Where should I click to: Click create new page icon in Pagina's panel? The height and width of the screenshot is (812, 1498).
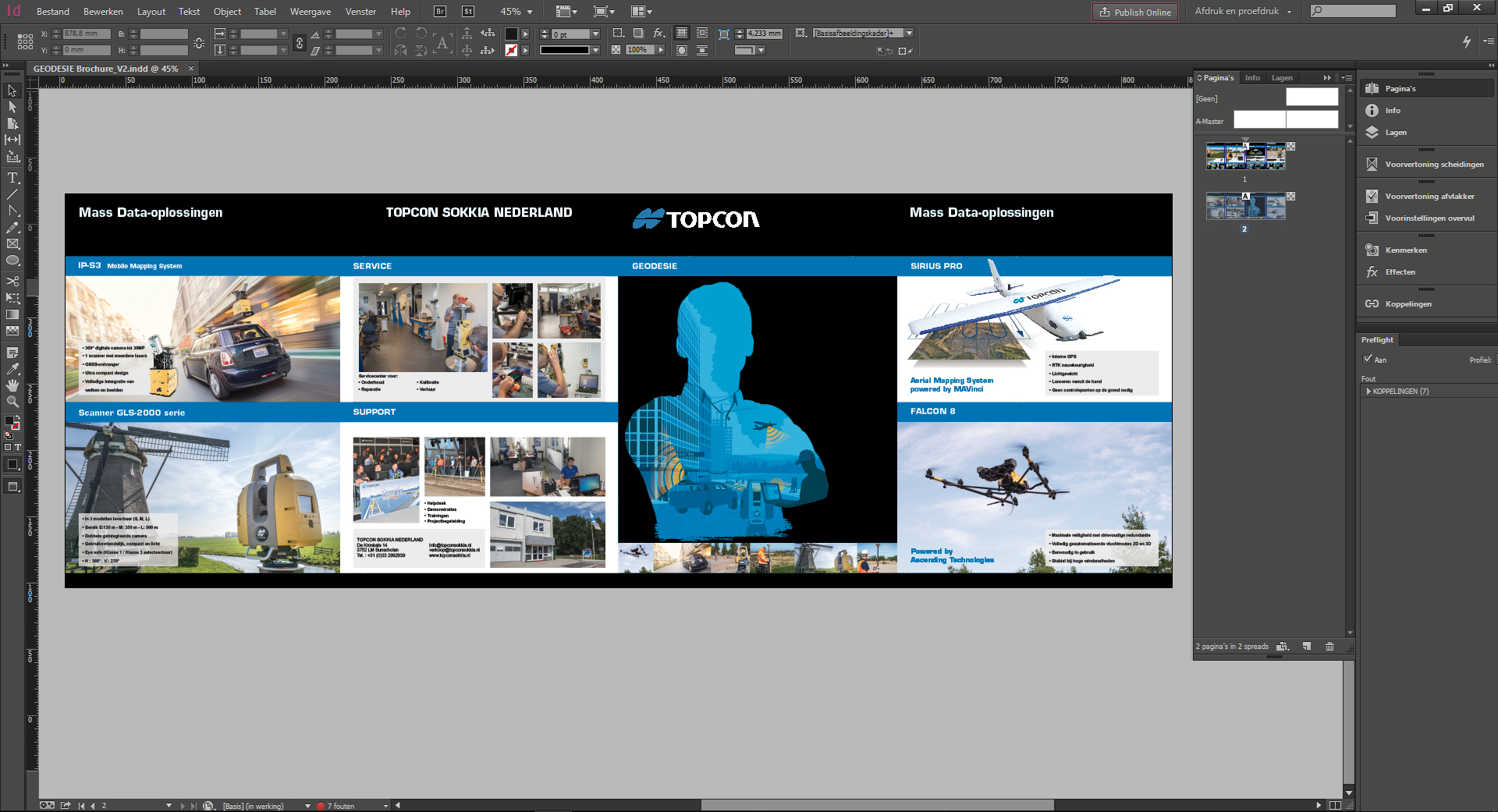(1307, 647)
